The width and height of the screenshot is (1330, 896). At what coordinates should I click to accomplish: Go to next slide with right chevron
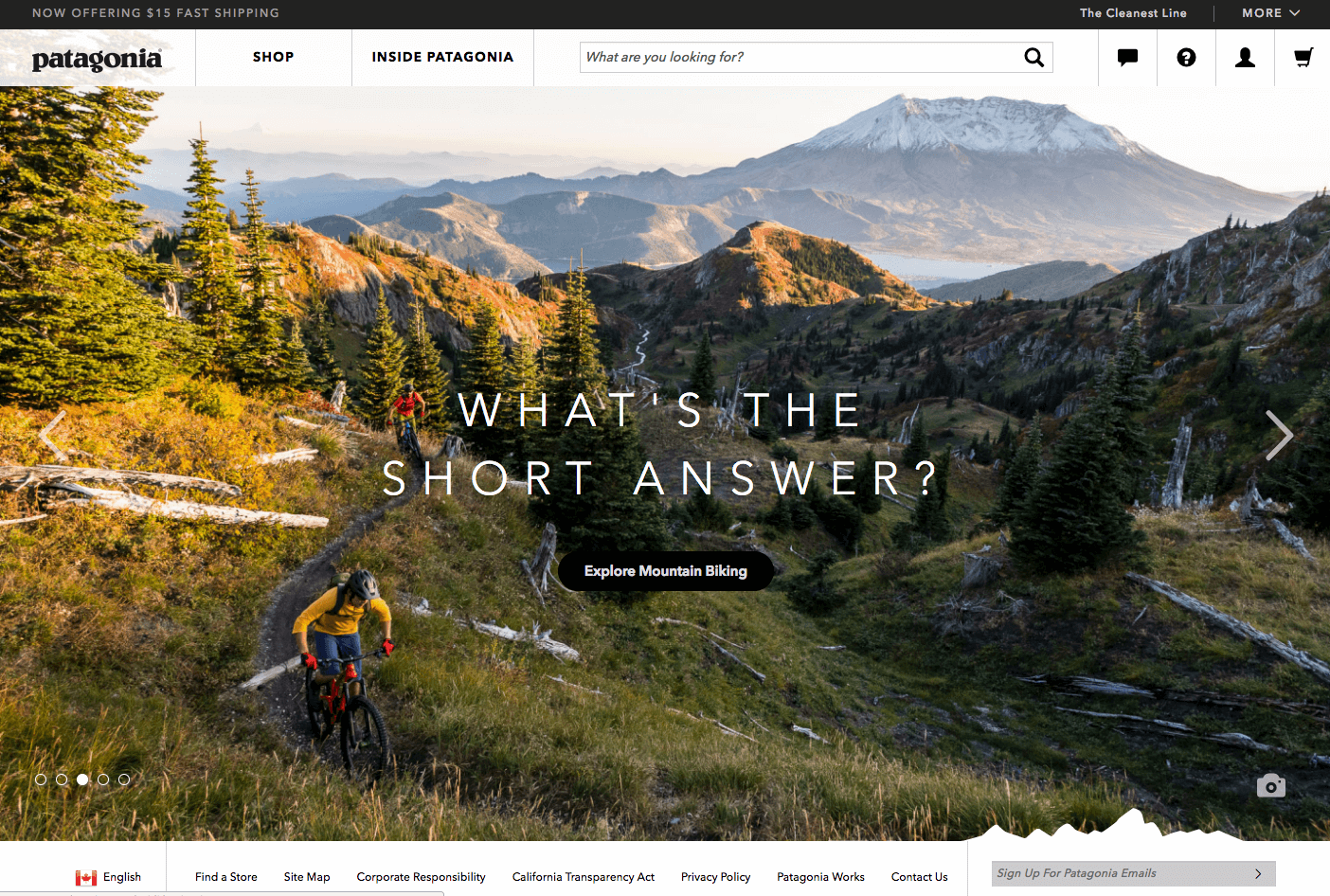pyautogui.click(x=1279, y=436)
